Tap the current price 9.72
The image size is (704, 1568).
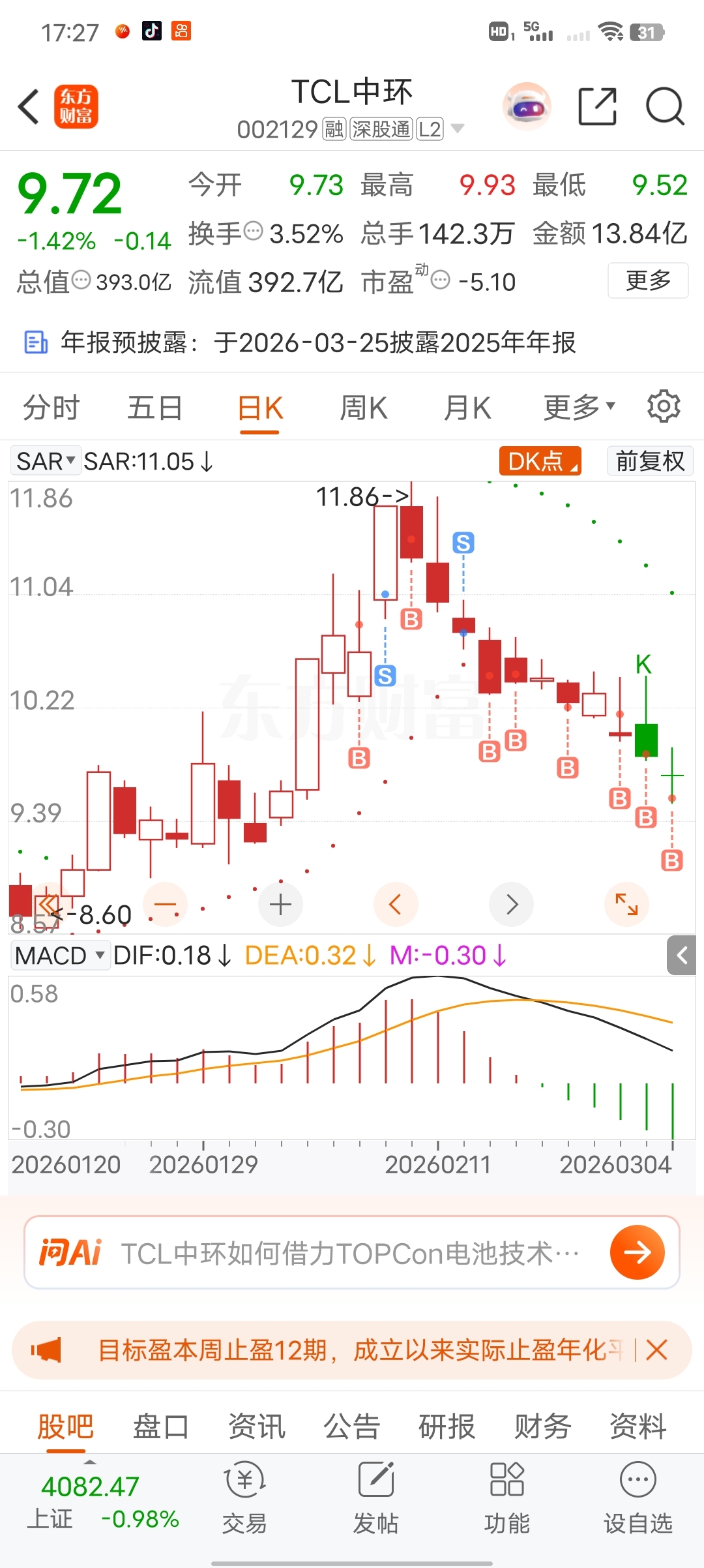(69, 193)
